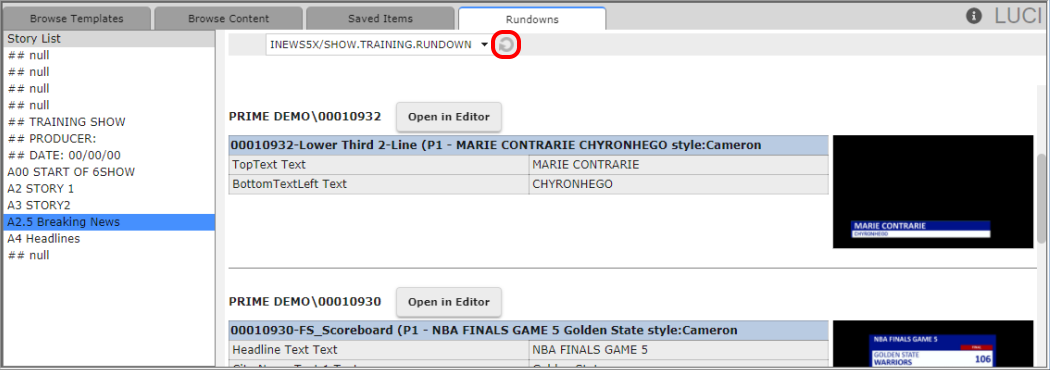Select story A00 START OF 6SHOW
The image size is (1050, 370).
(108, 172)
